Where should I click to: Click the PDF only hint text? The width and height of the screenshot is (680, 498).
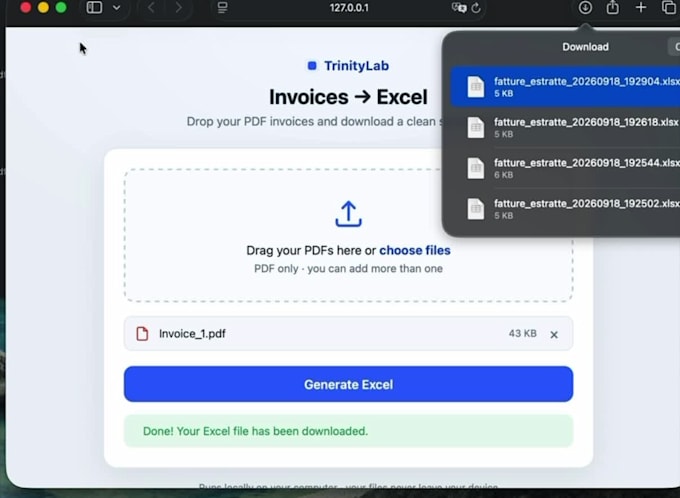coord(348,269)
